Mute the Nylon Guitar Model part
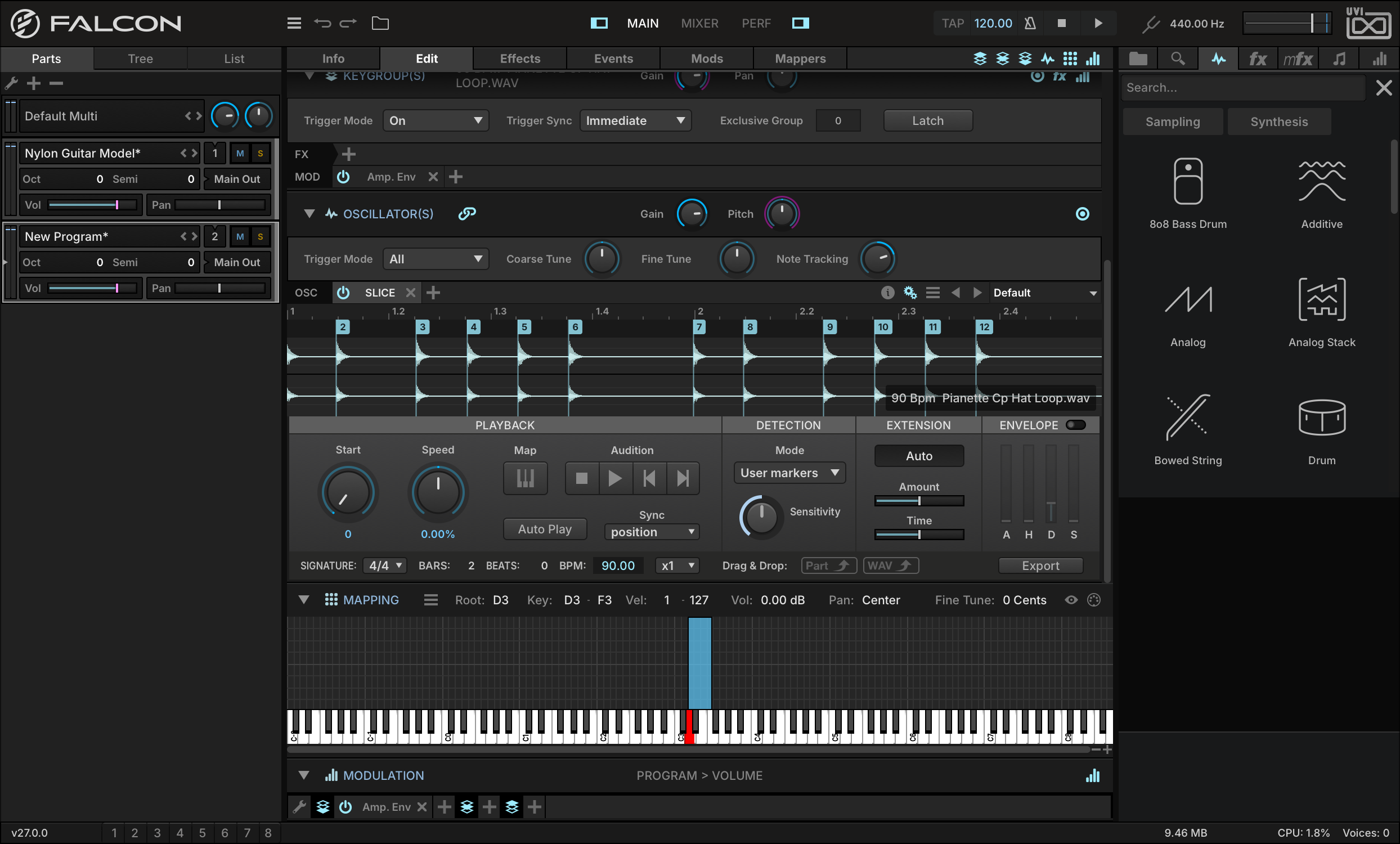Image resolution: width=1400 pixels, height=844 pixels. point(240,154)
